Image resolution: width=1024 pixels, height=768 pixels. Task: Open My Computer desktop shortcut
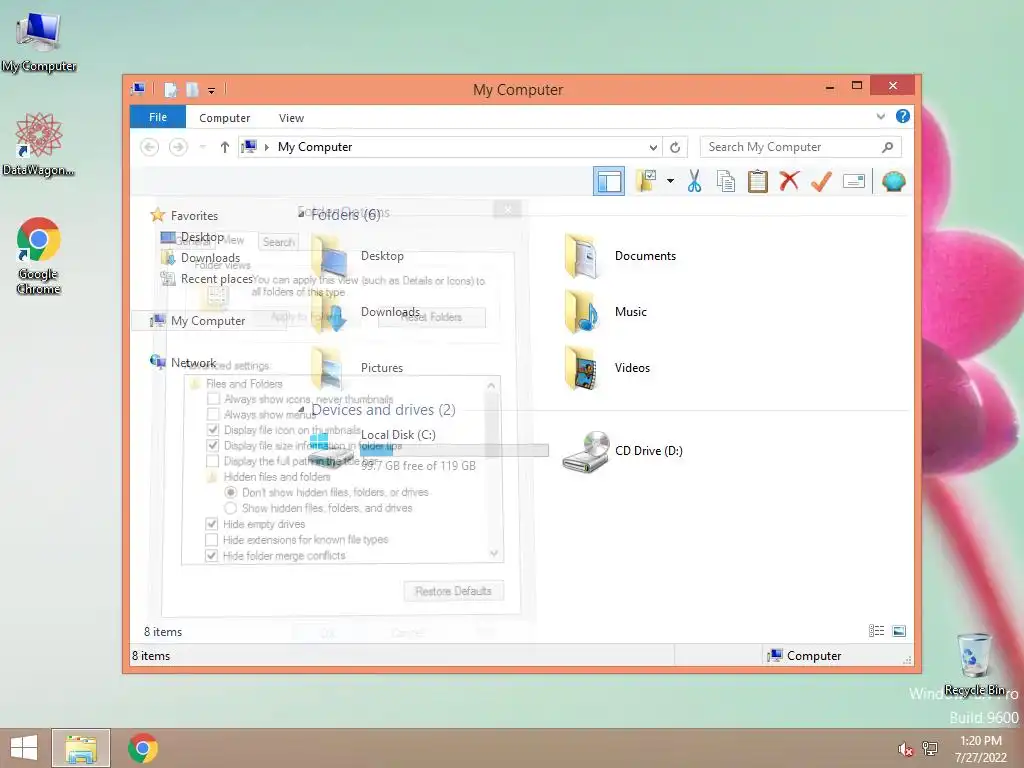coord(39,42)
